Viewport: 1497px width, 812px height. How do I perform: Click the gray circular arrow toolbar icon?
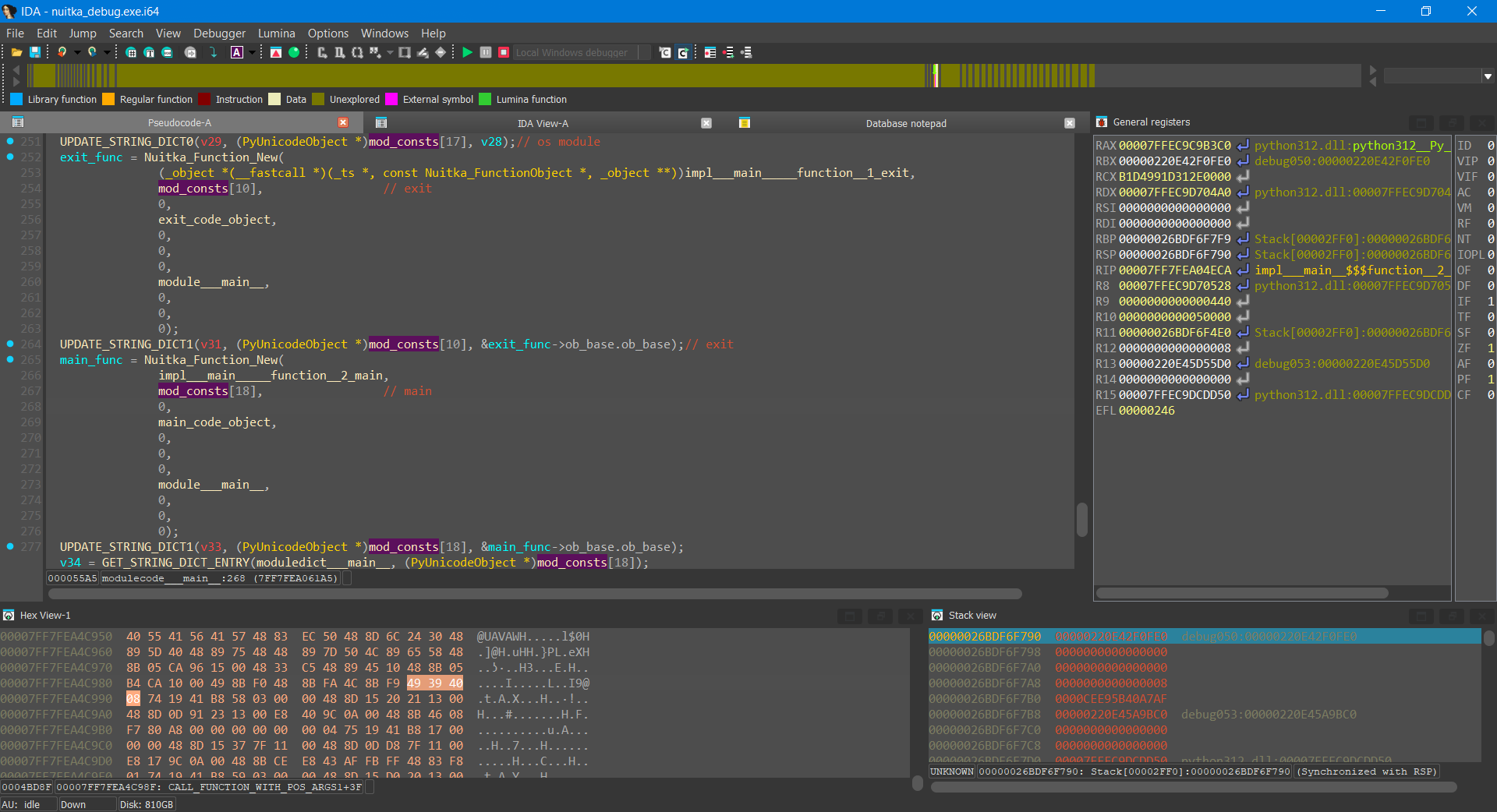point(190,52)
